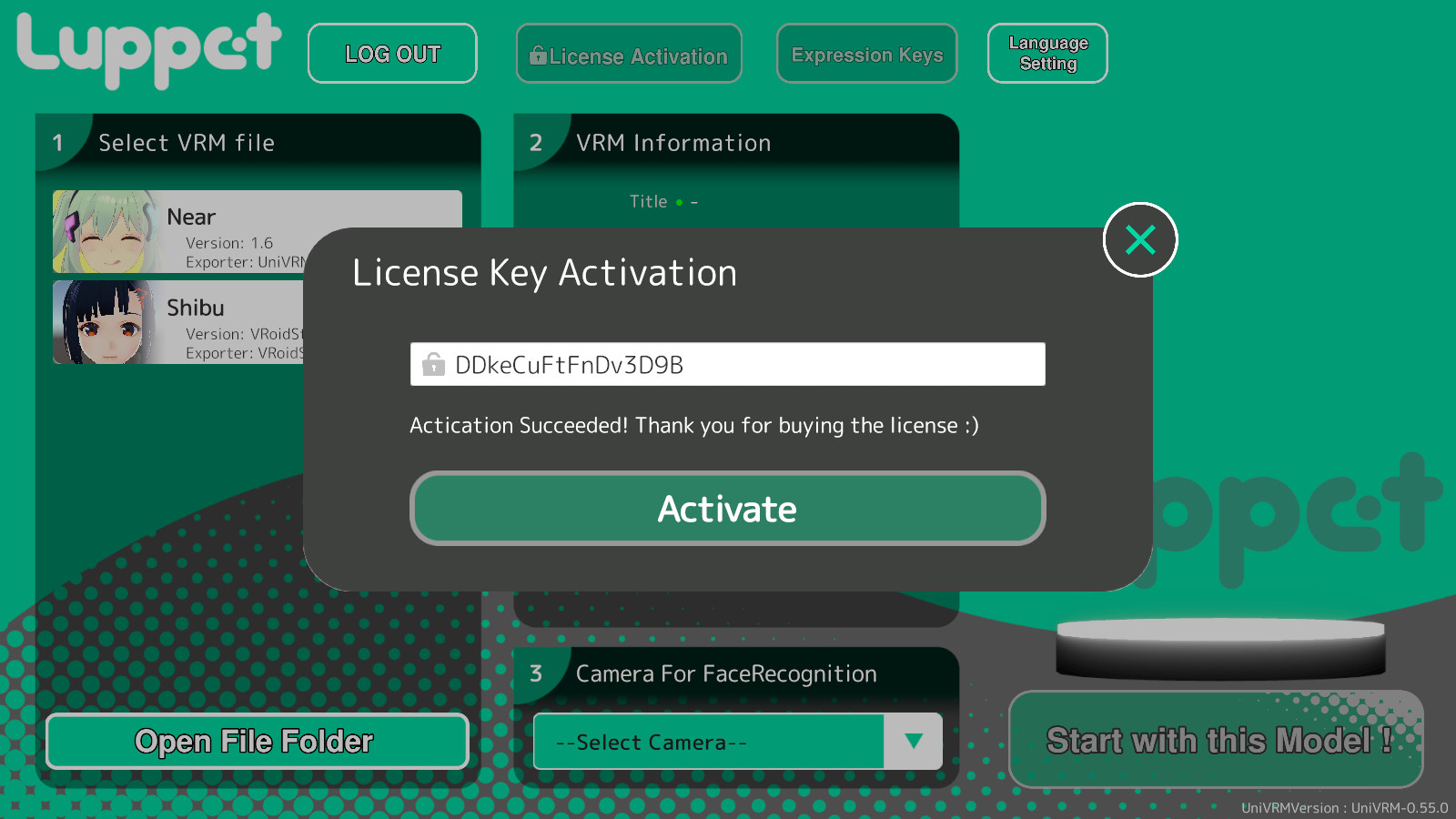Click the Title field in VRM Information

[663, 201]
